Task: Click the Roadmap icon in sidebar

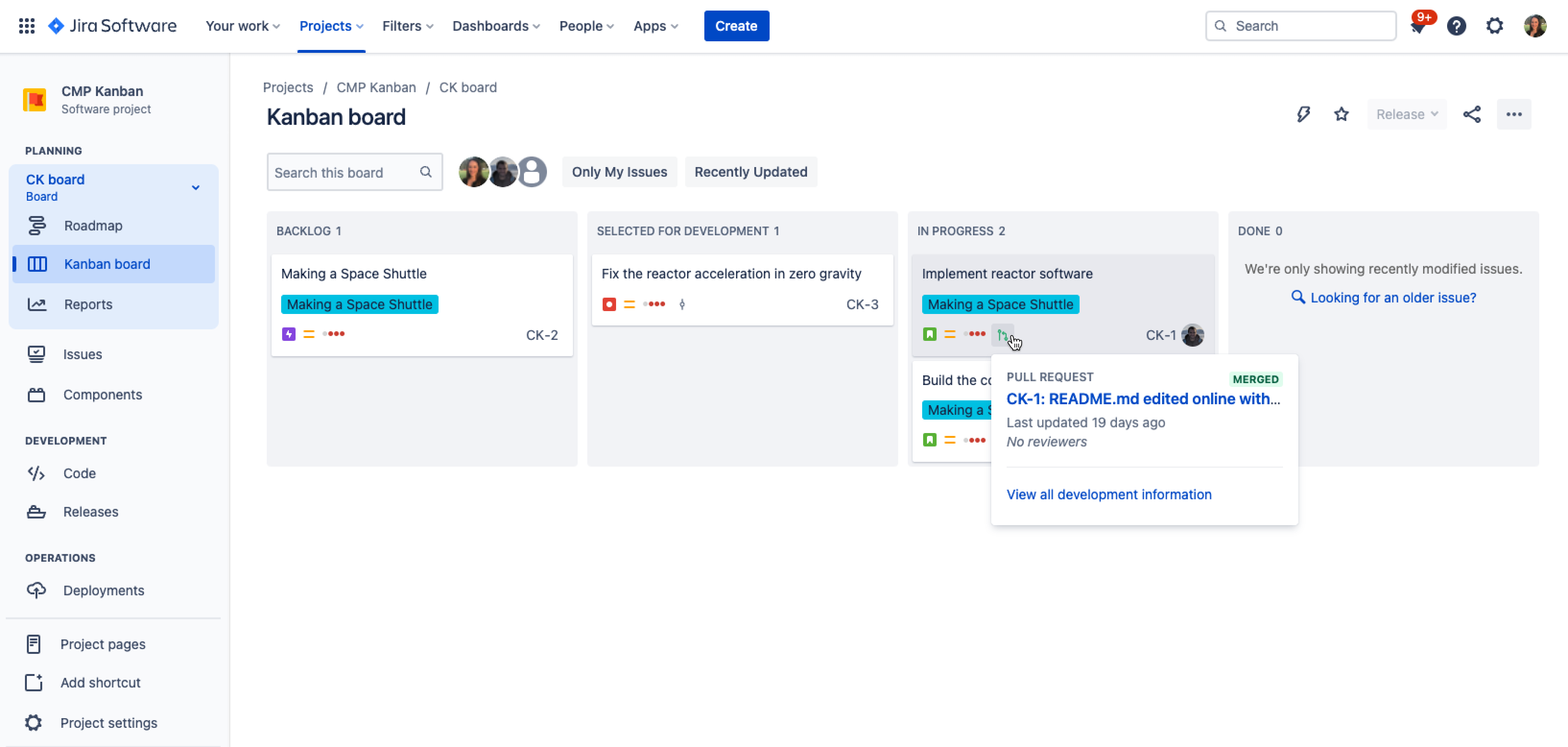Action: [35, 225]
